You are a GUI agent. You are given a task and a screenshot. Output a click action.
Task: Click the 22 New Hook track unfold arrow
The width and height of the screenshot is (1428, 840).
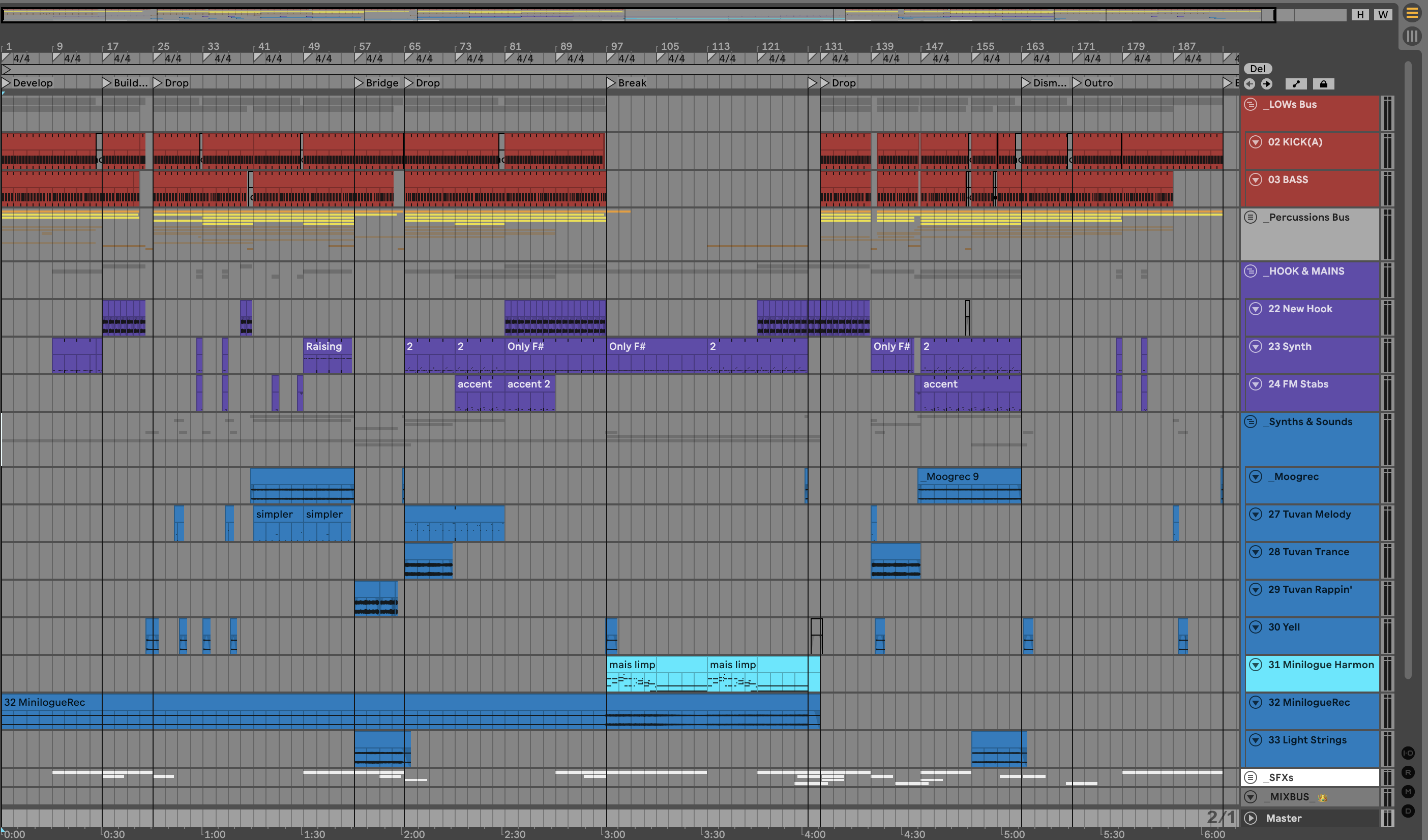(x=1256, y=309)
